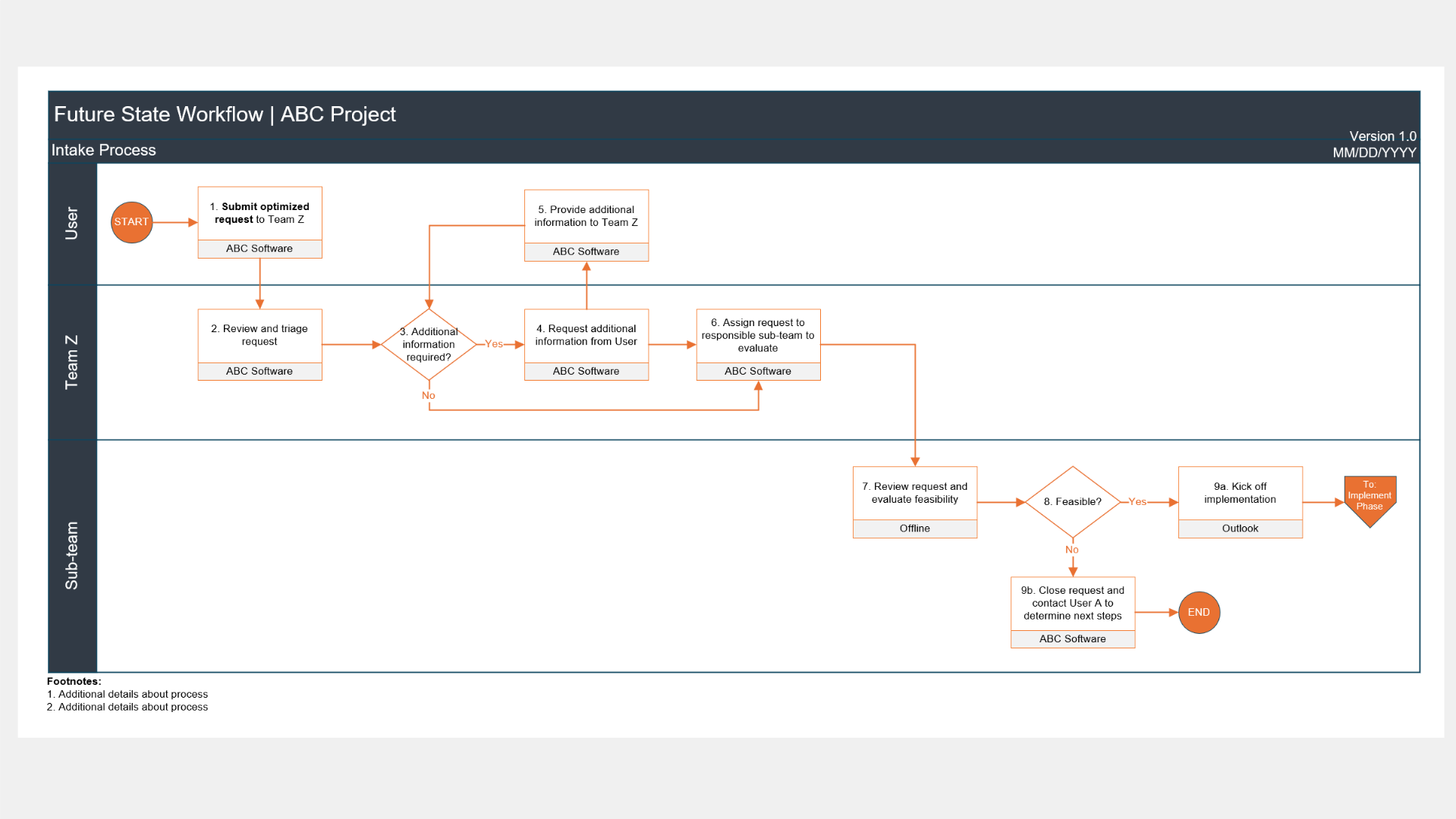Click the 'Future State Workflow | ABC Project' title

click(225, 115)
